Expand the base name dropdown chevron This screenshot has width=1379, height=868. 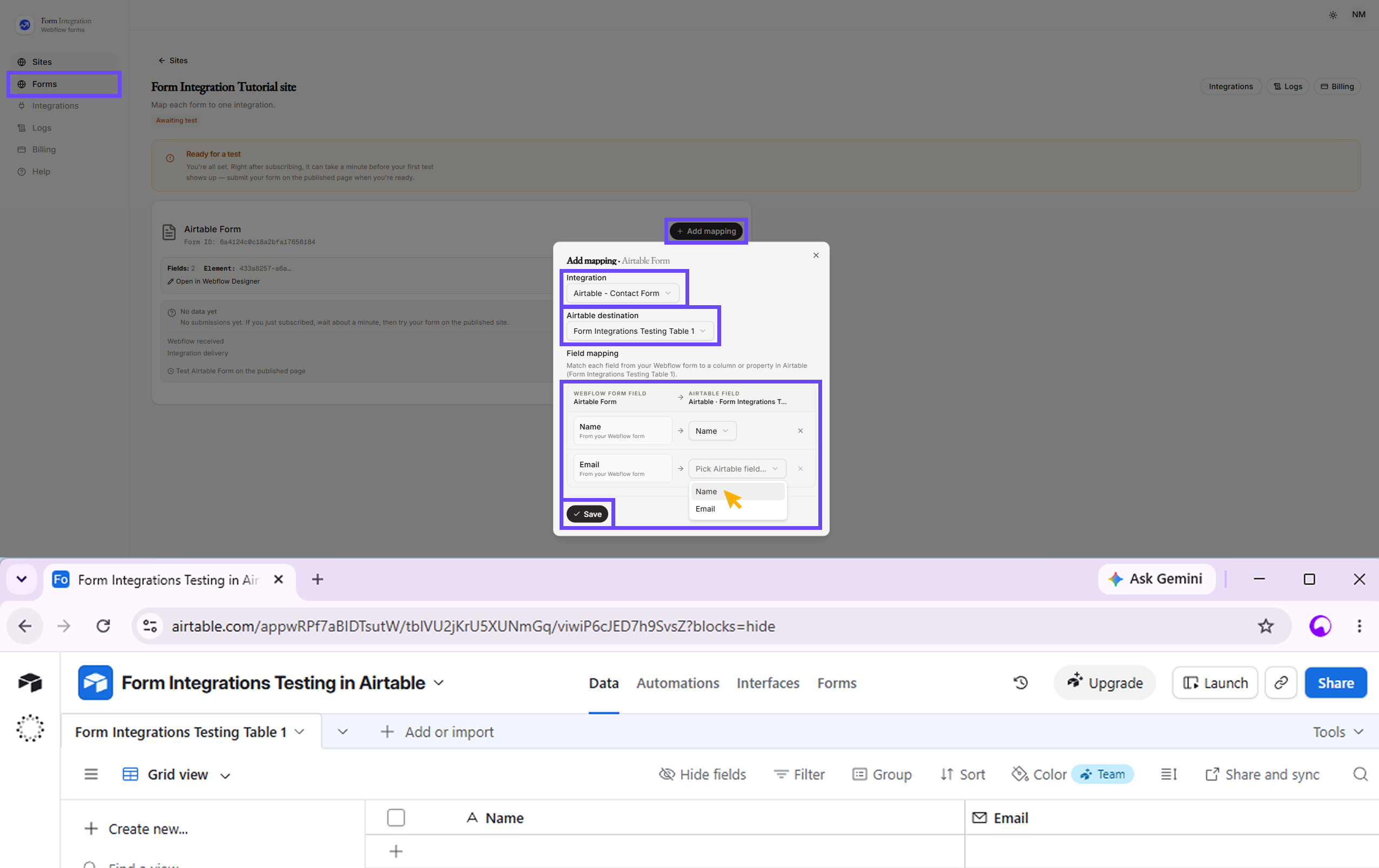(x=439, y=683)
